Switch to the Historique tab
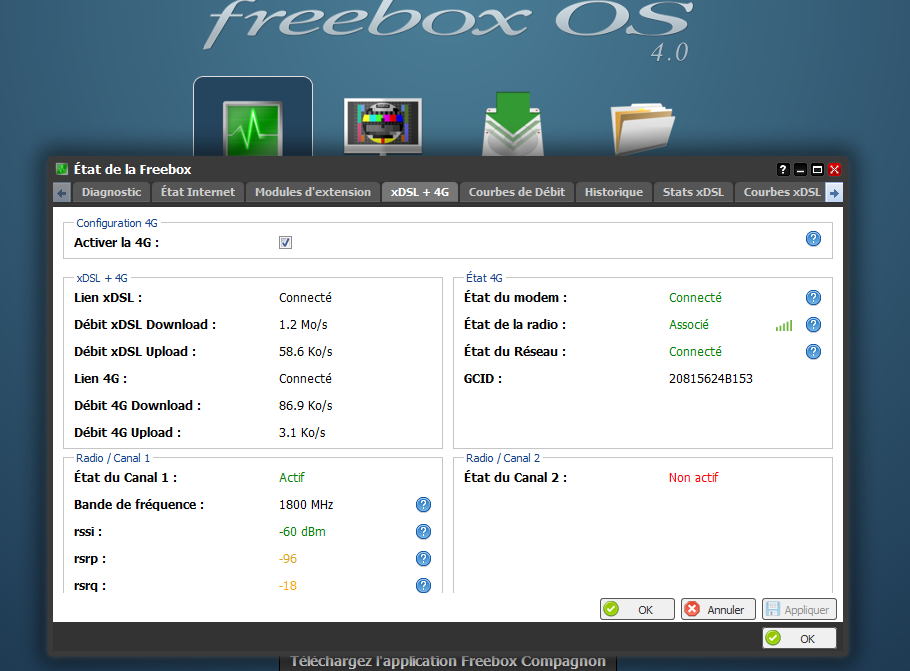The width and height of the screenshot is (910, 671). tap(613, 192)
